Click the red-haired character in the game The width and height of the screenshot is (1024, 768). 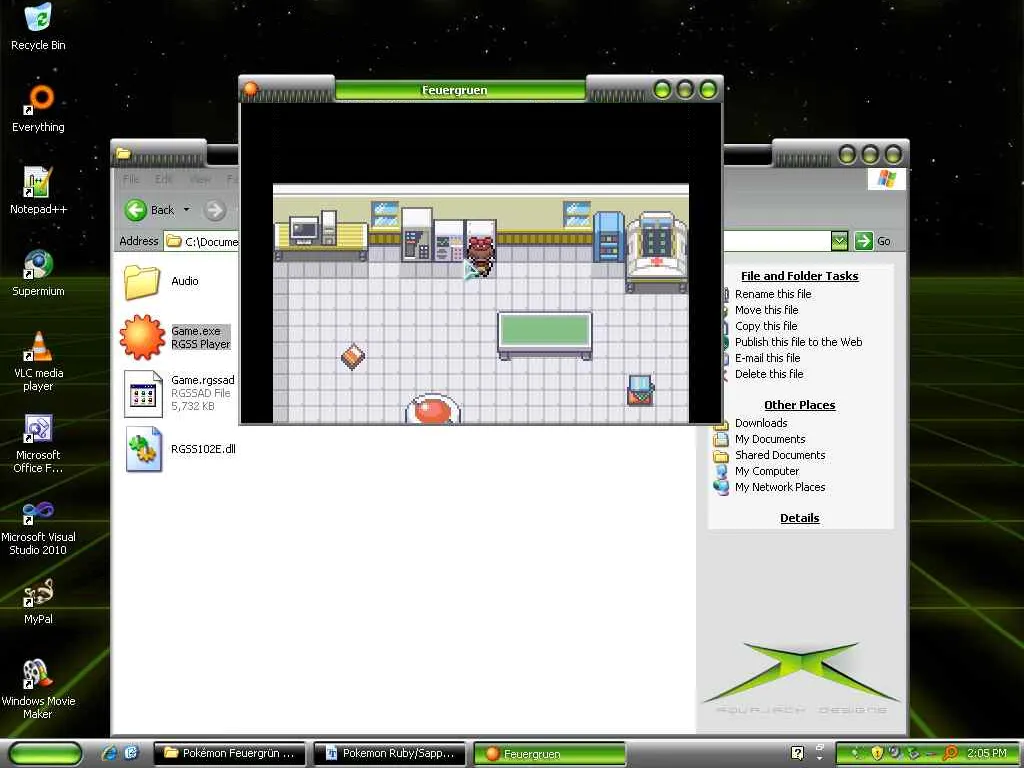481,255
